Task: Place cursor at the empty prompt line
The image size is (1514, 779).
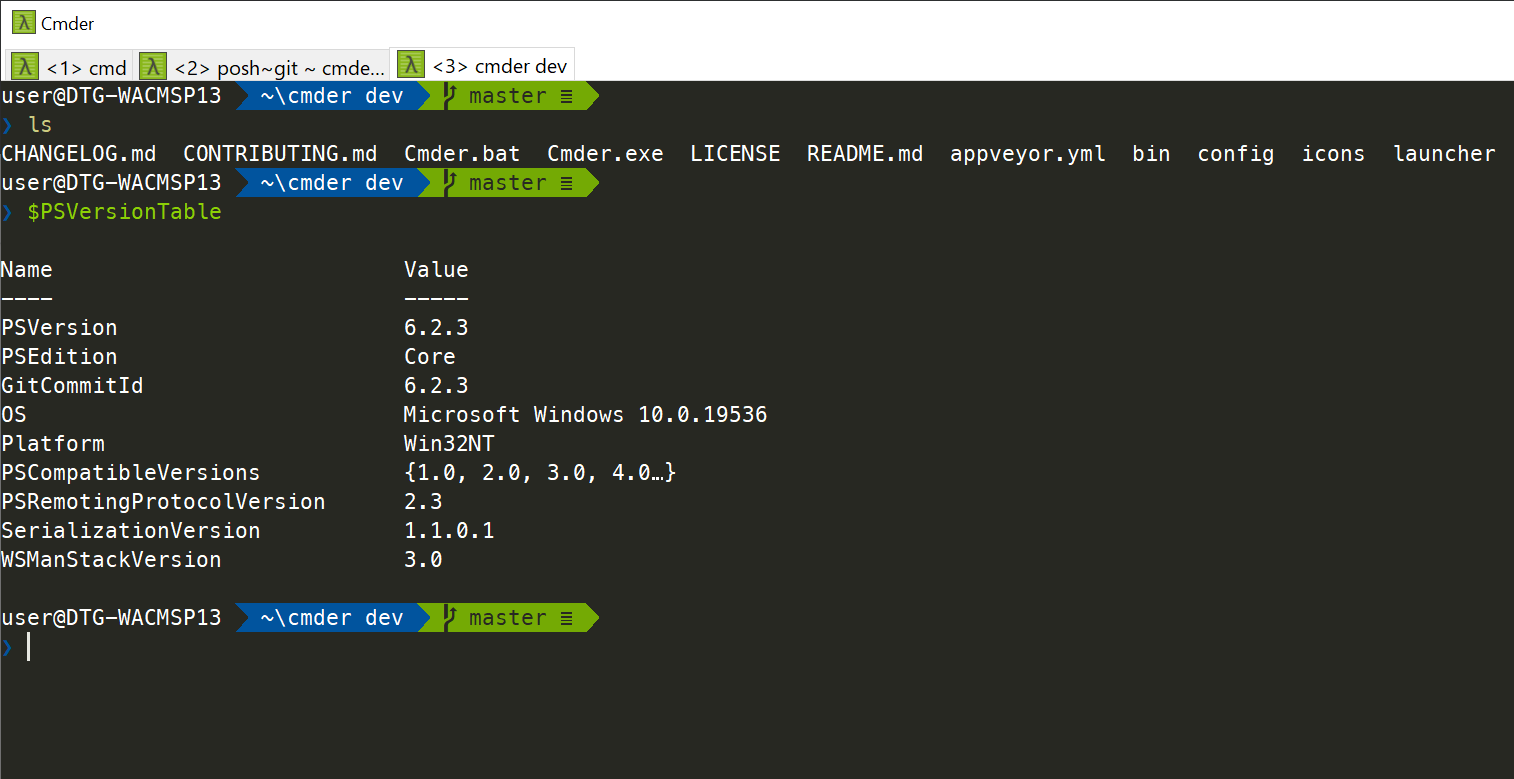Action: (28, 647)
